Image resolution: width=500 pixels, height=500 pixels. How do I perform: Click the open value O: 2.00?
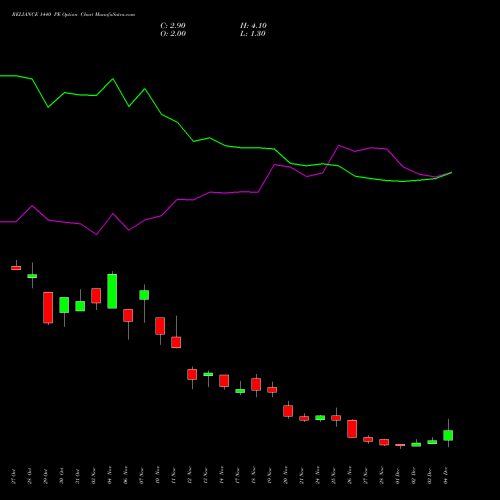coord(173,34)
